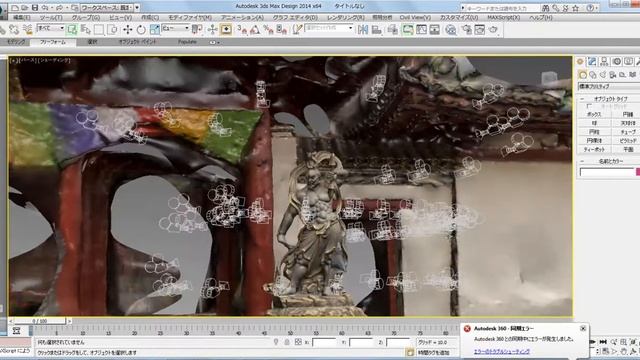Open the Named Selection Sets dropdown
Image resolution: width=640 pixels, height=360 pixels.
(x=329, y=28)
